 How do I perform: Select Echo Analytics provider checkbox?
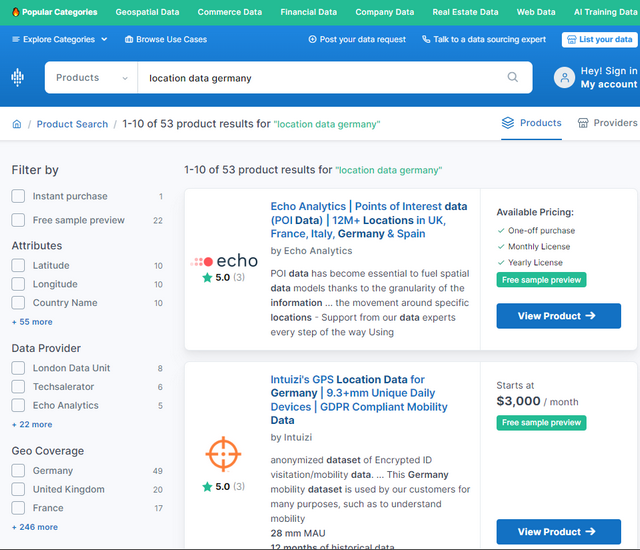(x=18, y=406)
